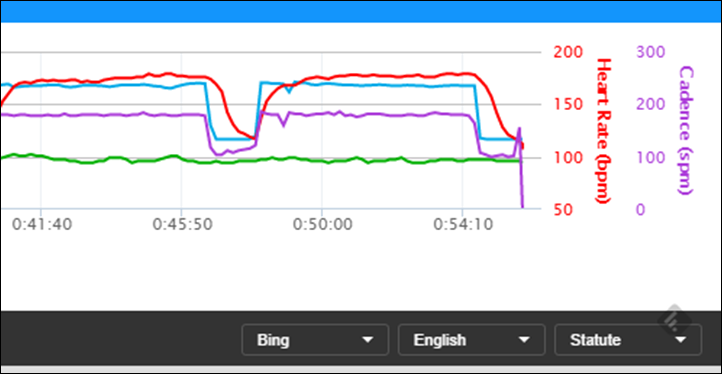The image size is (722, 374).
Task: Click the diamond watermark icon near Statute
Action: [674, 320]
